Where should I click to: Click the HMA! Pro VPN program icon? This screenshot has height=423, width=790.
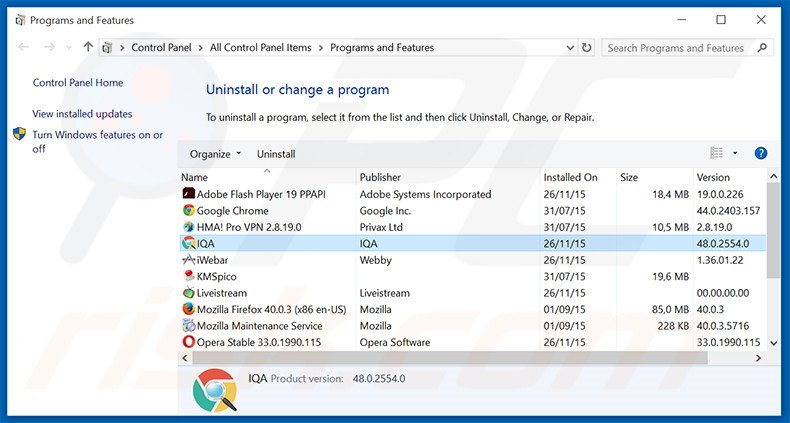(x=188, y=227)
